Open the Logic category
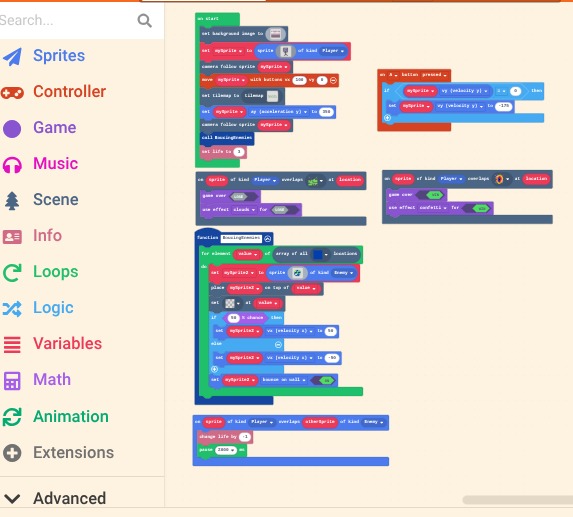Screen dimensions: 573x517 pos(53,308)
